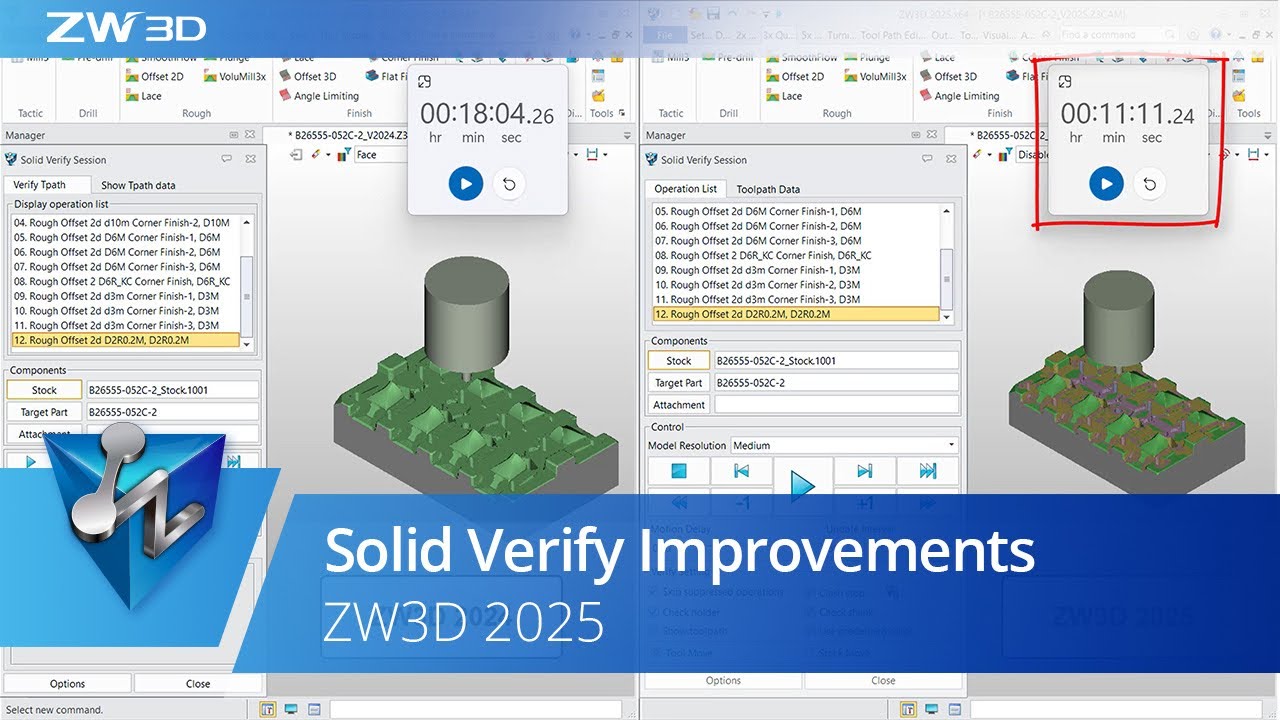Toggle highlighted layout icon in left status bar
The width and height of the screenshot is (1280, 720).
(268, 709)
